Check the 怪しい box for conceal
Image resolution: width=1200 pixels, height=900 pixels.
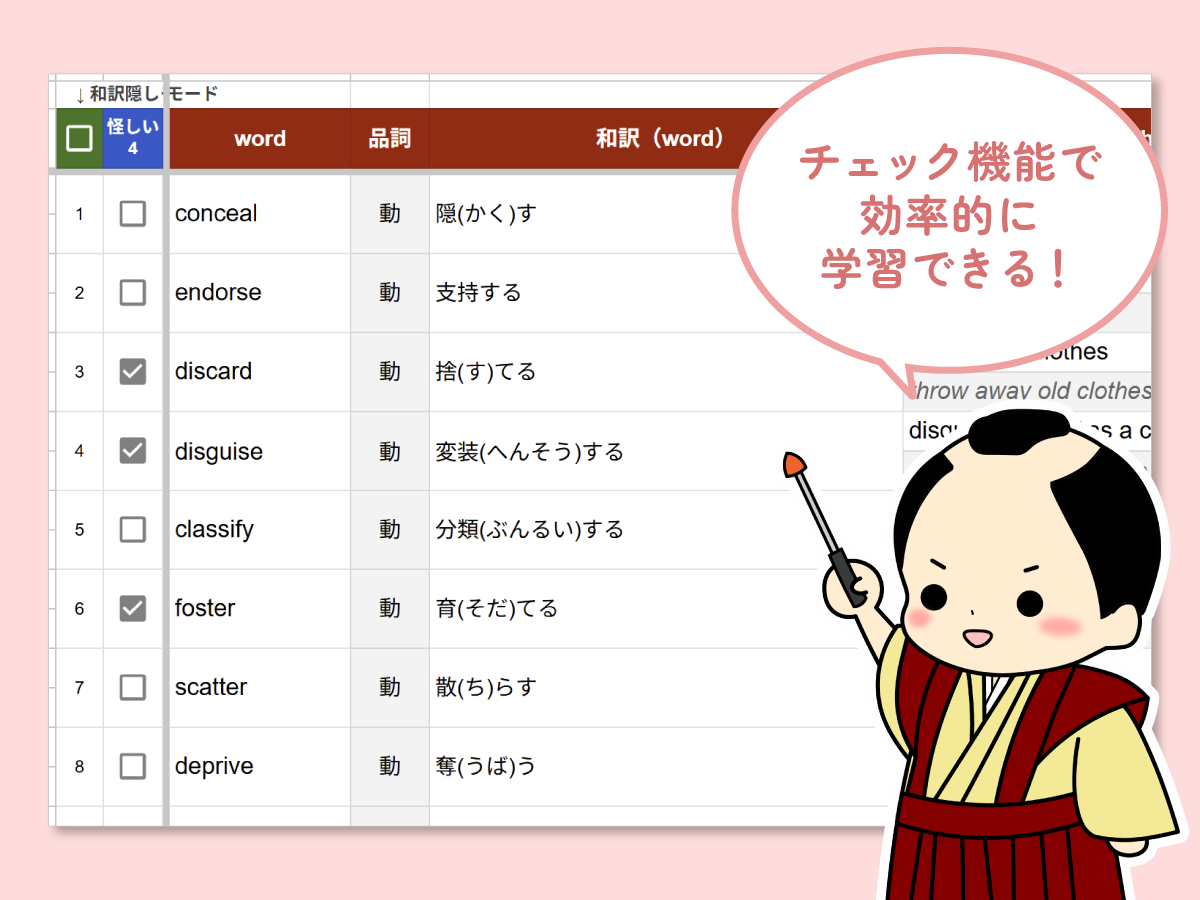[x=133, y=213]
